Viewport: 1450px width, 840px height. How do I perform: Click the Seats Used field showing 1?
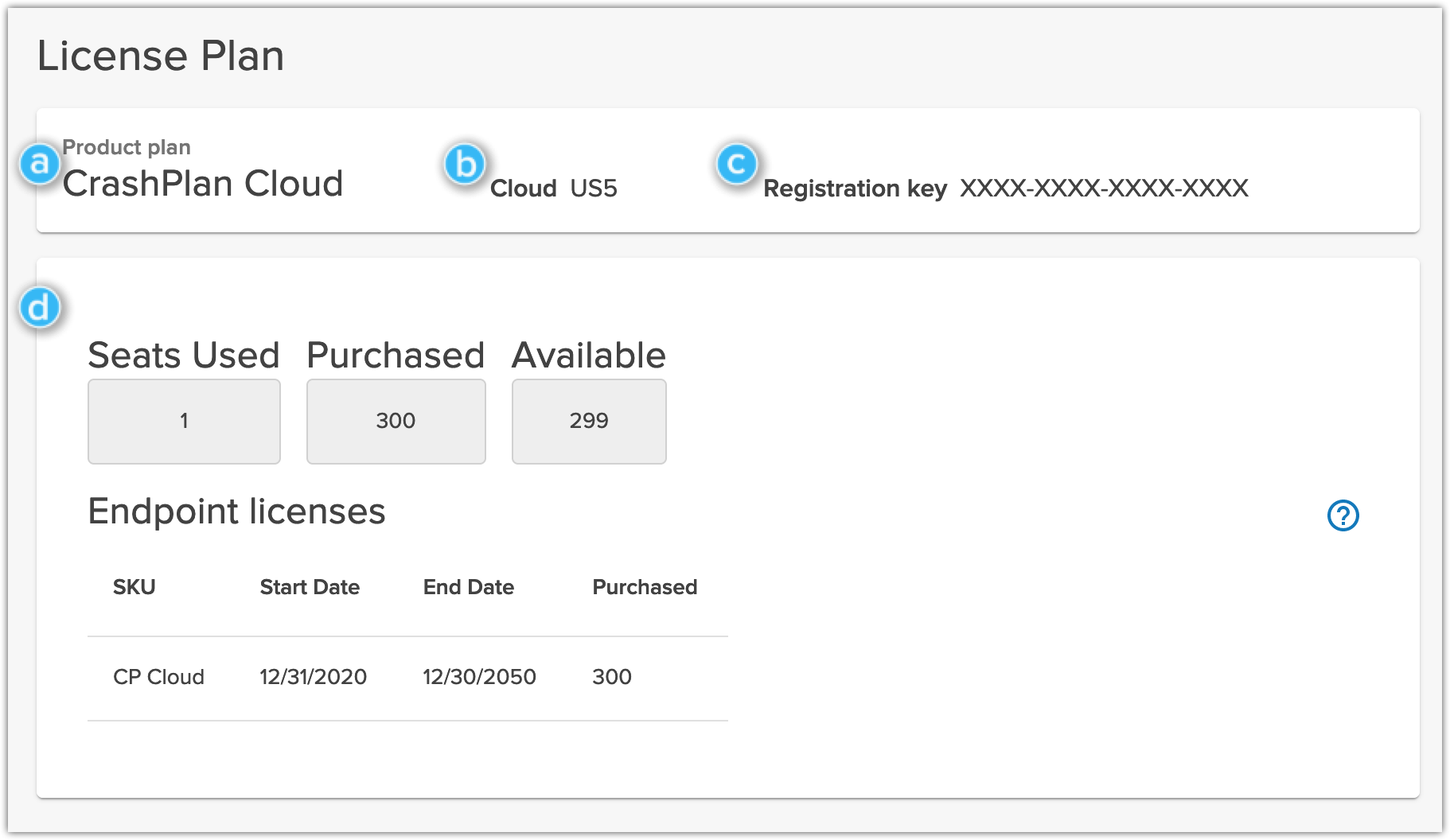184,421
